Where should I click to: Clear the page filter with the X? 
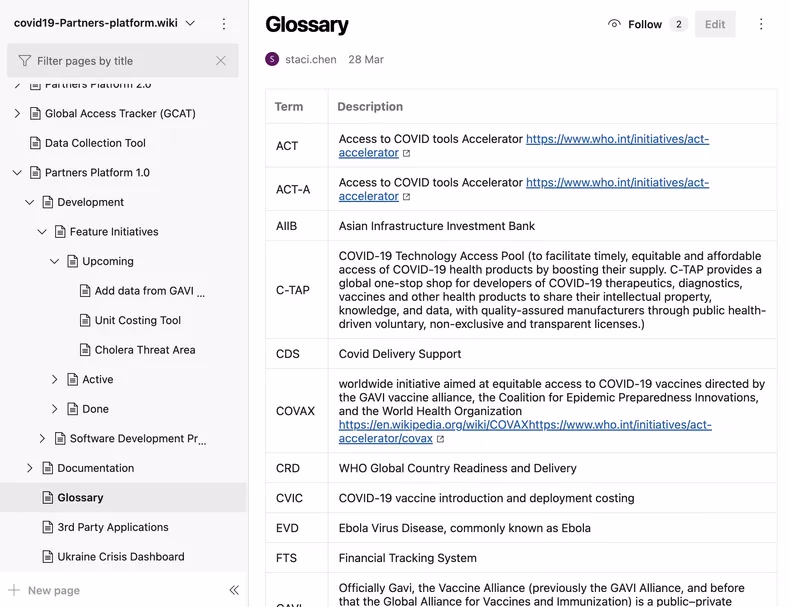point(221,60)
